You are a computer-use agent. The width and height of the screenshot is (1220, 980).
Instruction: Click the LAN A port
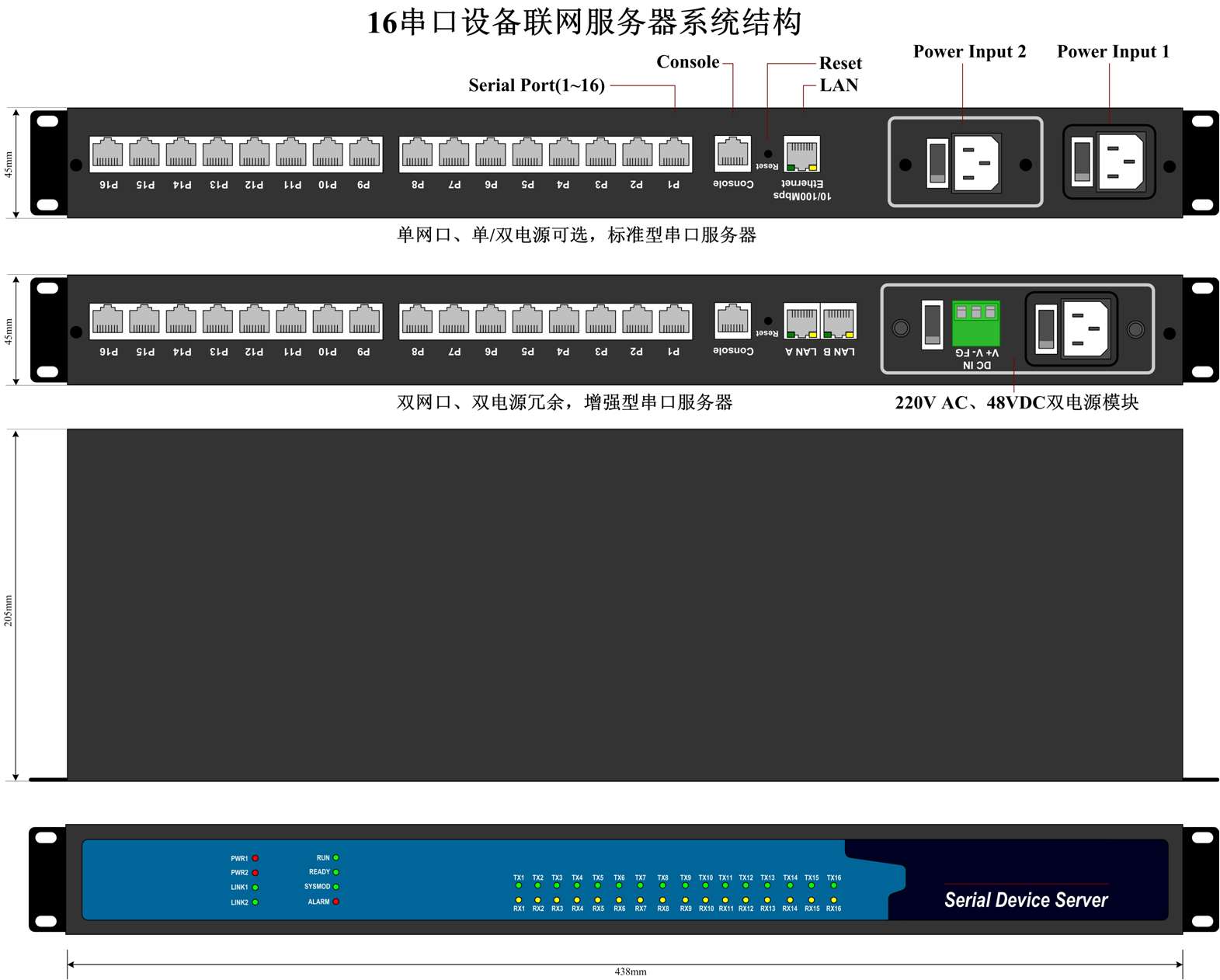(x=801, y=321)
